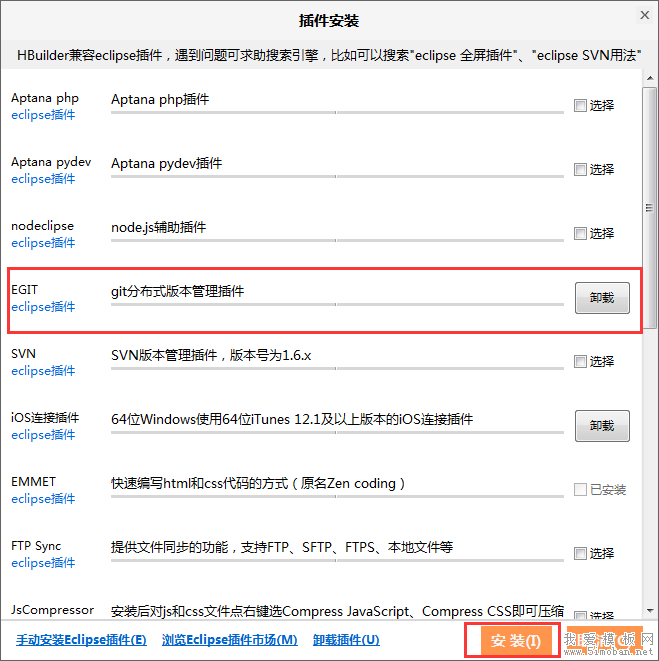Click the 'SVN版本管理插件，版本号为1.6.x' text
Viewport: 659px width, 661px height.
pyautogui.click(x=211, y=355)
